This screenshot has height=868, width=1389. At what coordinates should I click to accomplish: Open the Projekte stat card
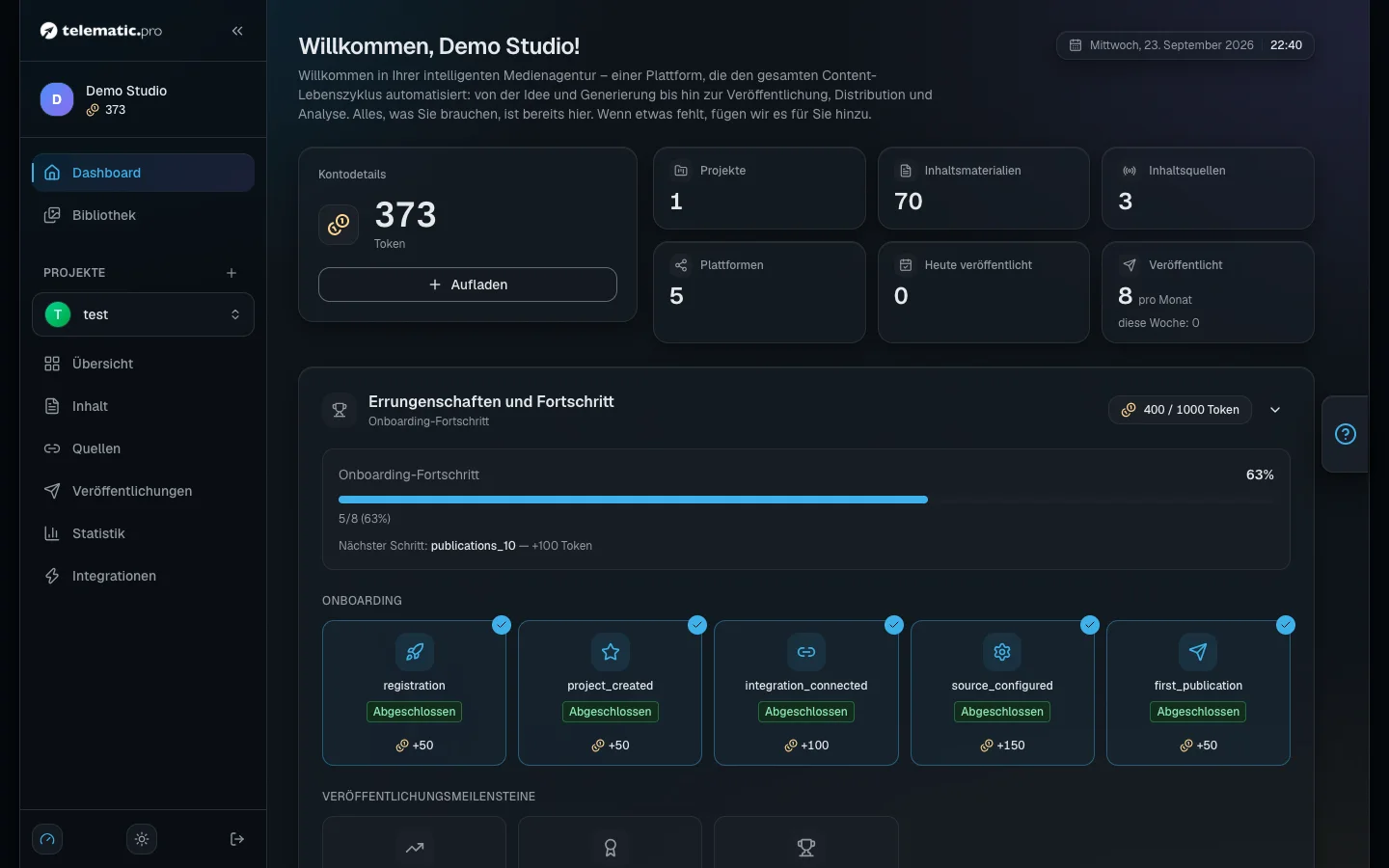click(x=759, y=188)
